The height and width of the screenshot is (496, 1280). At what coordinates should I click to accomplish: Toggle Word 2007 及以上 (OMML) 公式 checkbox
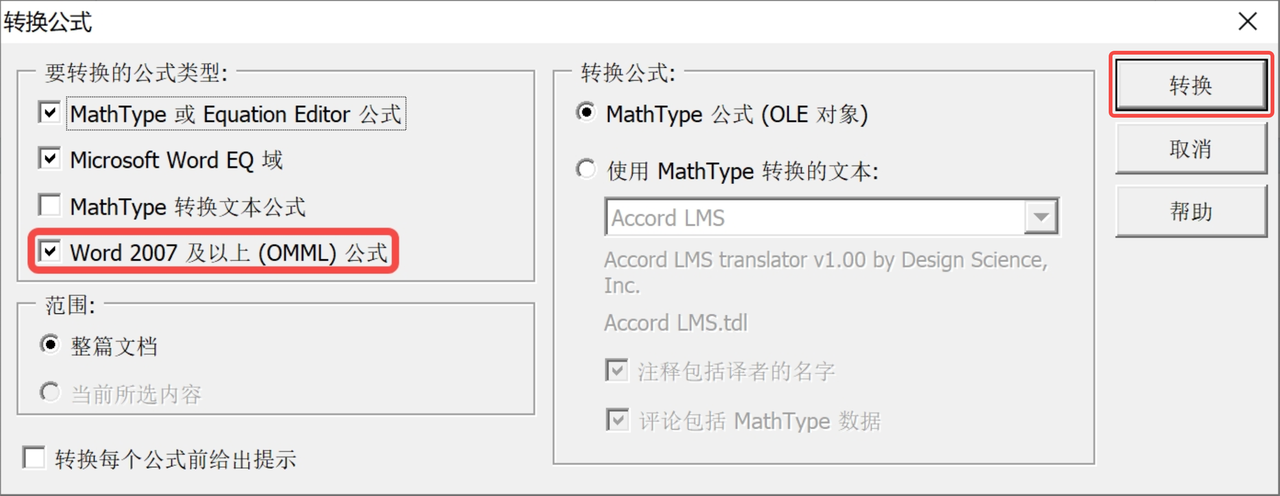49,252
